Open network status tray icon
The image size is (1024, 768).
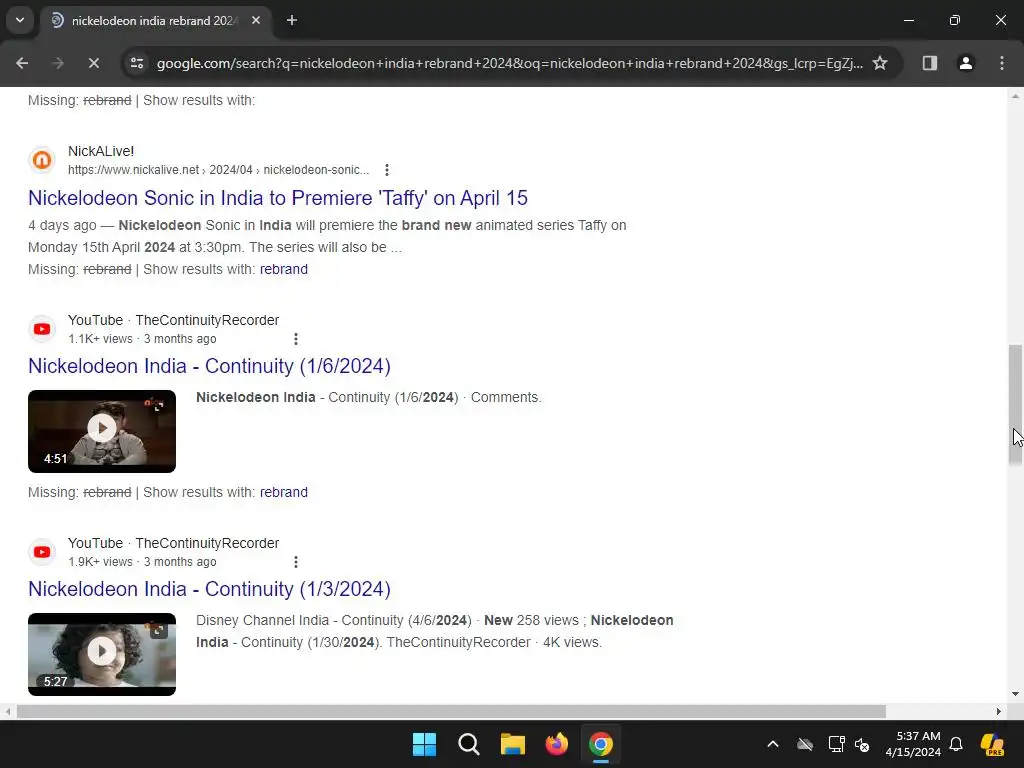click(836, 744)
